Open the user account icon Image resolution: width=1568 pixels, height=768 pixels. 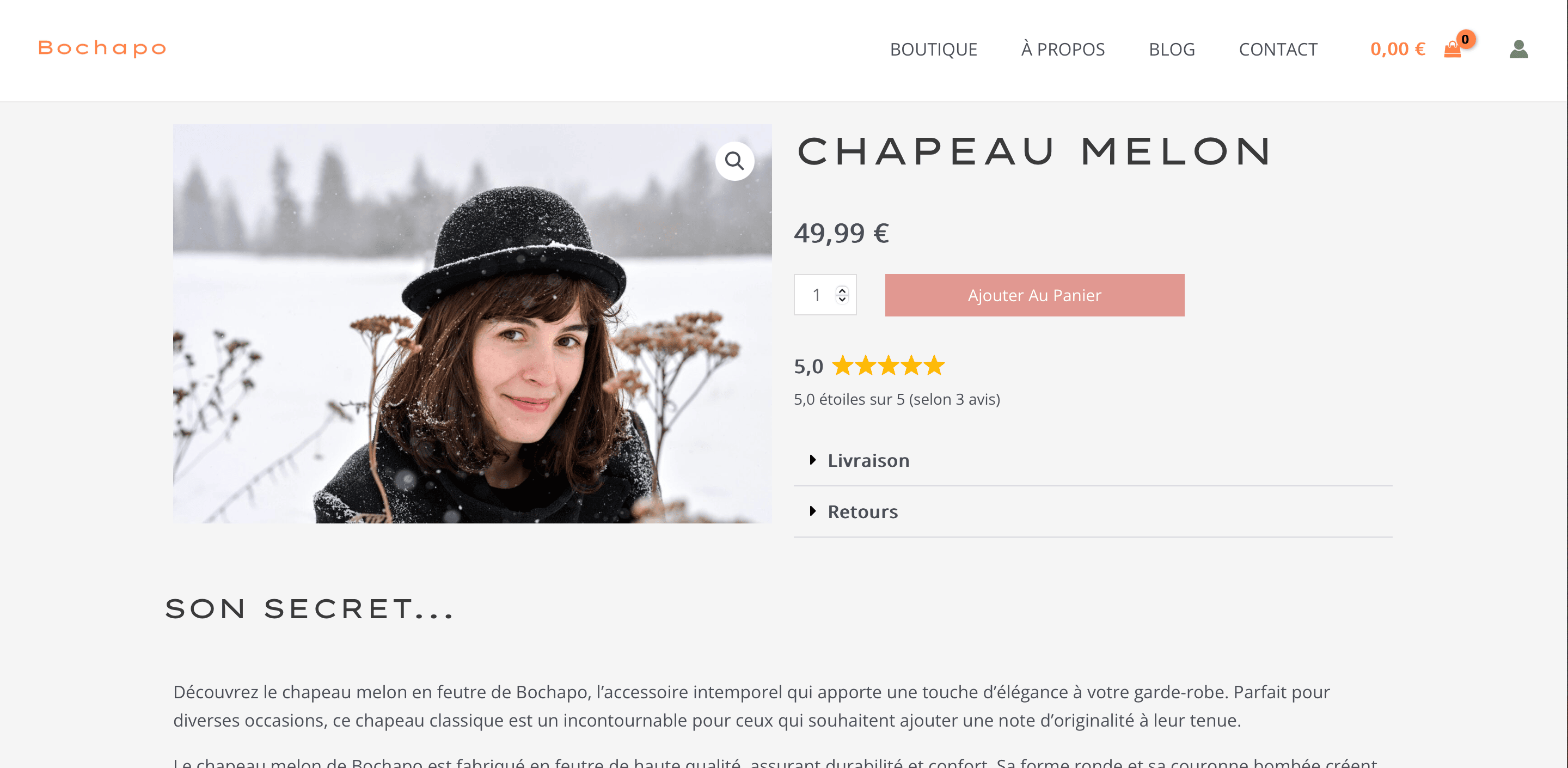(x=1518, y=50)
